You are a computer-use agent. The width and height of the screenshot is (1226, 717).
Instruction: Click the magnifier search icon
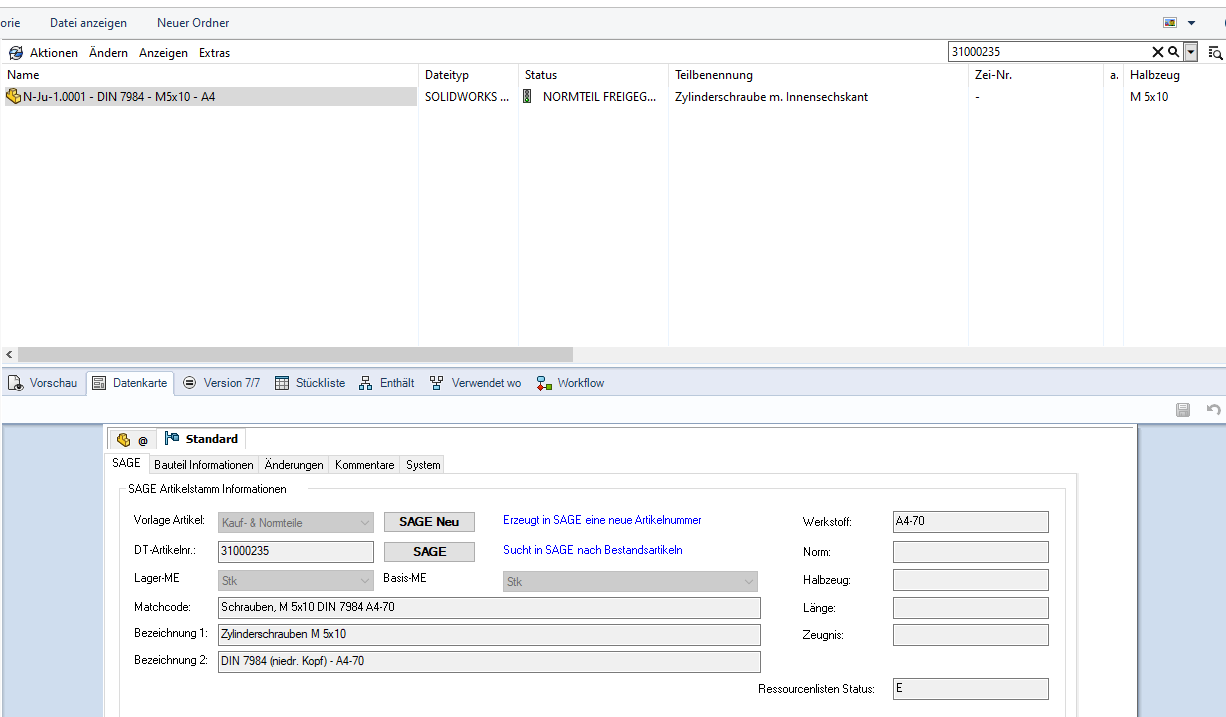(x=1174, y=52)
